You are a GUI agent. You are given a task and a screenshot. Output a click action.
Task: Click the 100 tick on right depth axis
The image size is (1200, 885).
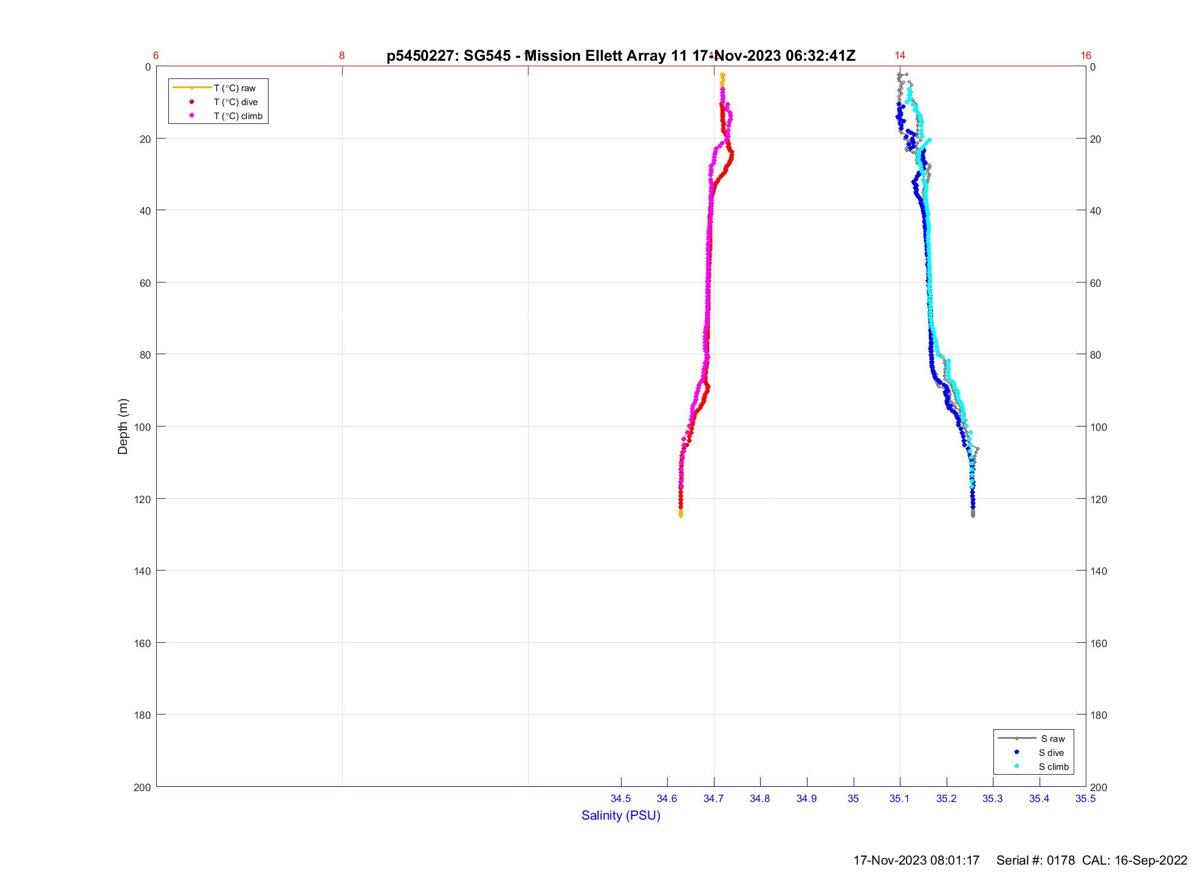pyautogui.click(x=1100, y=427)
